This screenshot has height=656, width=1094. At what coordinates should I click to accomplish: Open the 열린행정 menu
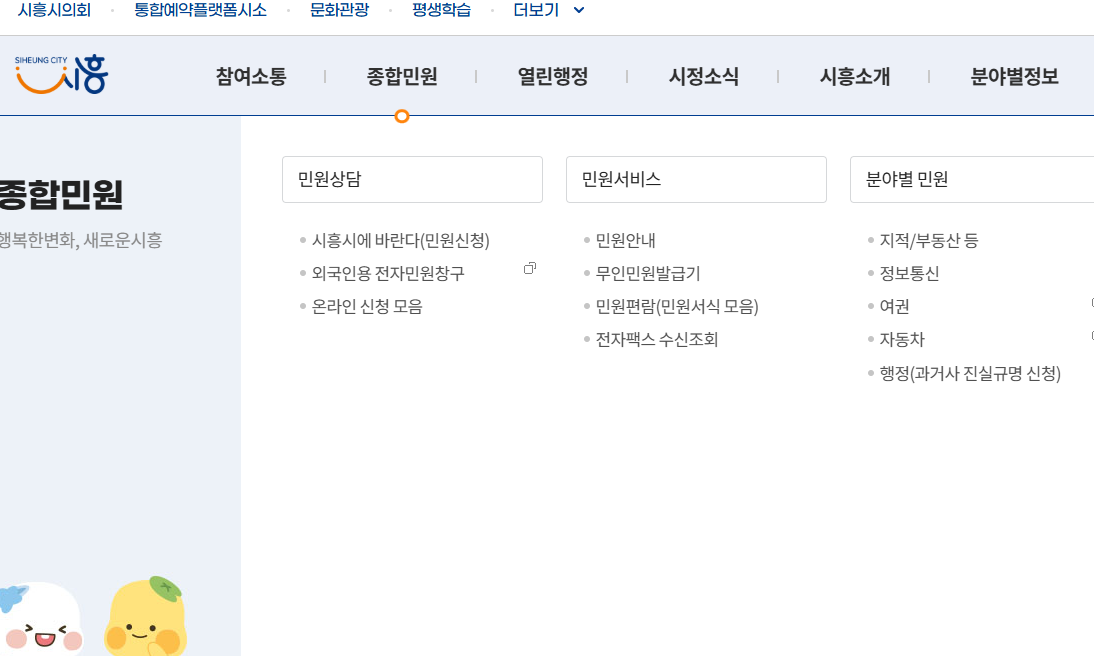point(551,76)
